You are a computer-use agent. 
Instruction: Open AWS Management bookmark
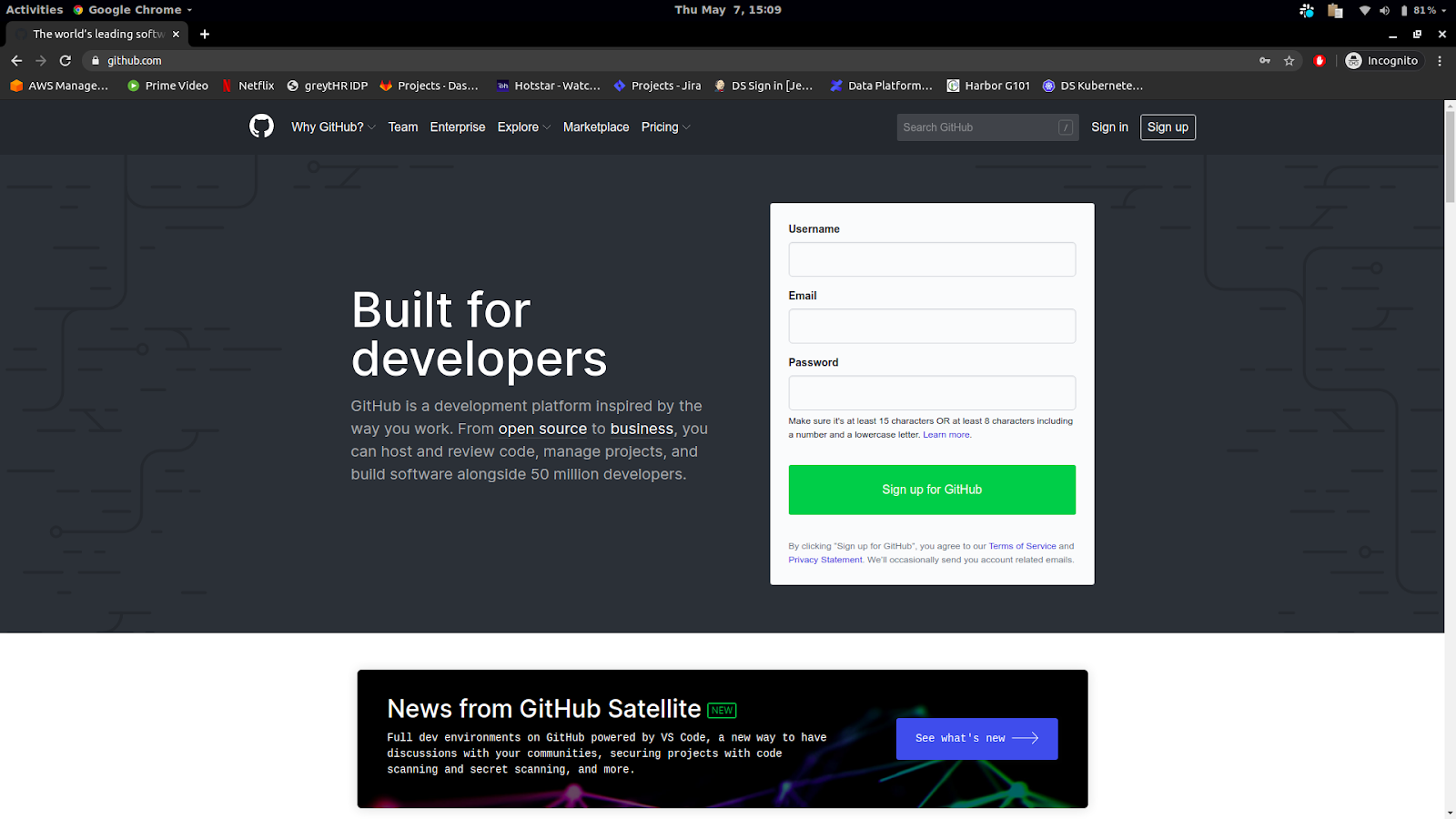[59, 86]
